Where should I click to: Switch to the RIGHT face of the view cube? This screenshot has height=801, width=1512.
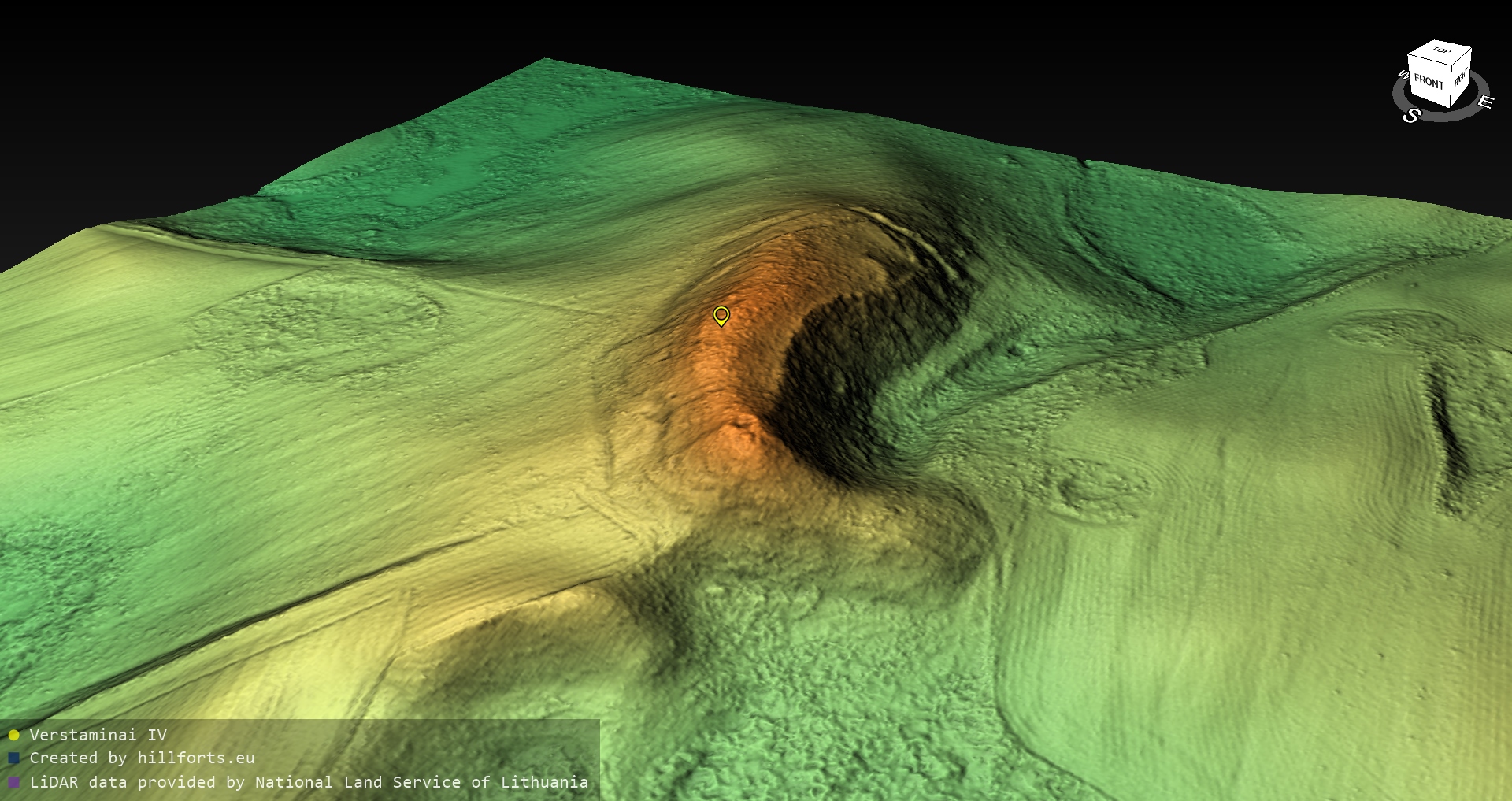click(1461, 78)
